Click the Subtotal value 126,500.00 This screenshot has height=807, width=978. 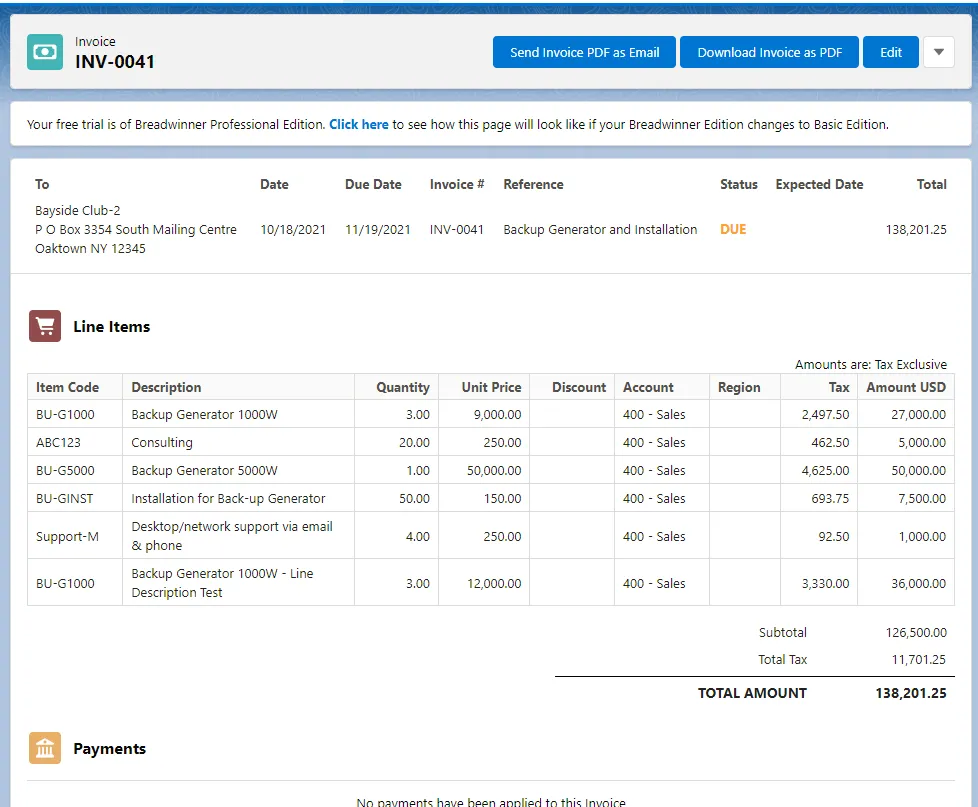916,632
